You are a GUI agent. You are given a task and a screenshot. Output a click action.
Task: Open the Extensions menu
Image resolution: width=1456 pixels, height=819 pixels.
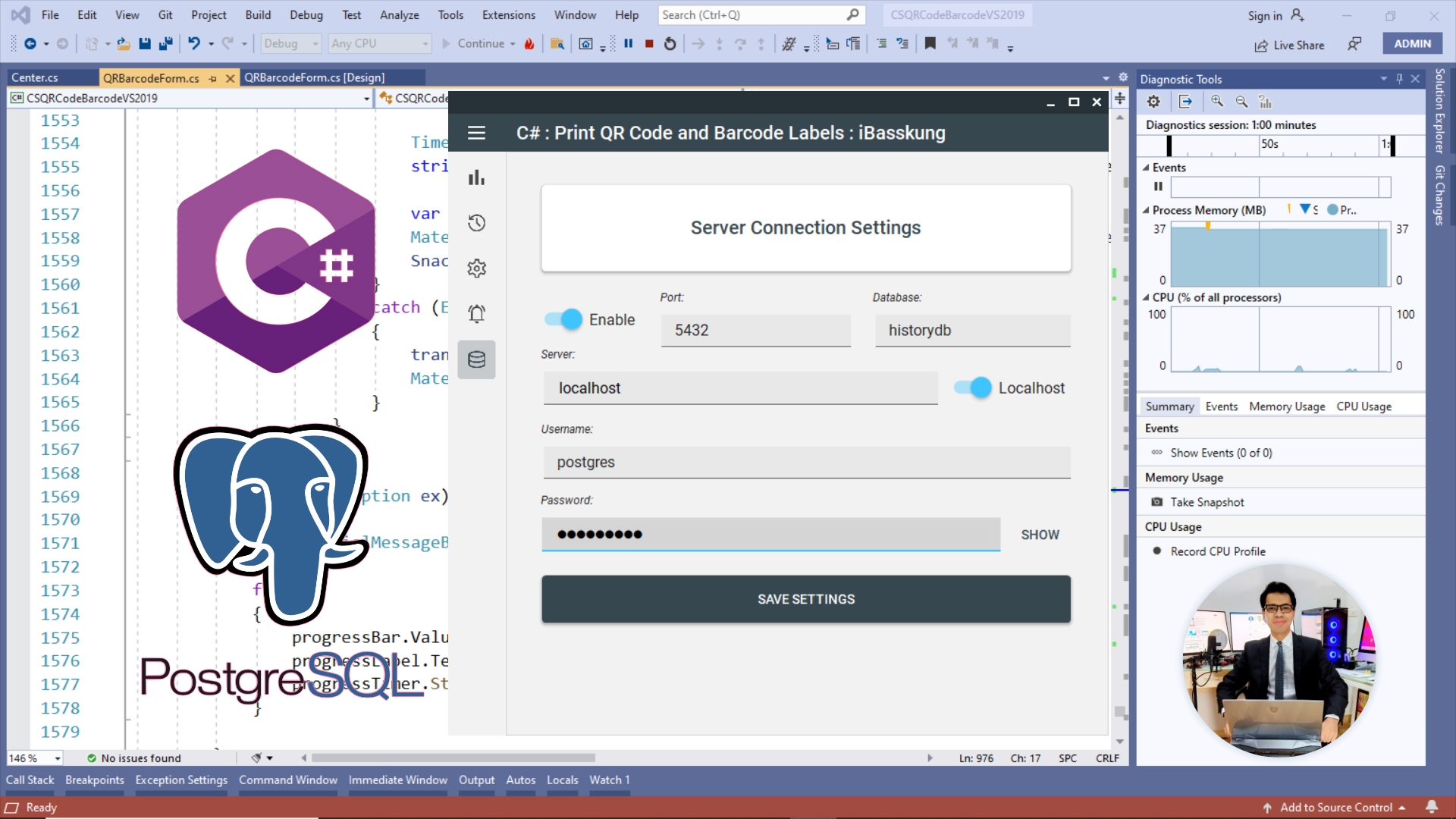click(508, 14)
